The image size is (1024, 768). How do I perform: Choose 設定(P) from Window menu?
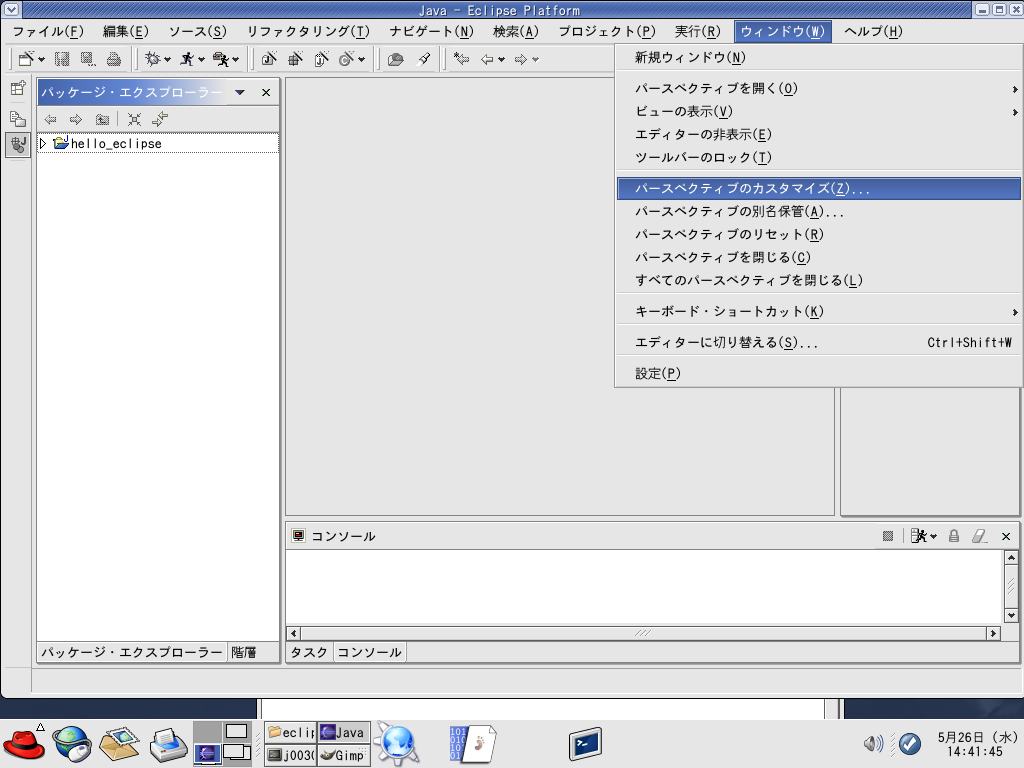pyautogui.click(x=818, y=374)
